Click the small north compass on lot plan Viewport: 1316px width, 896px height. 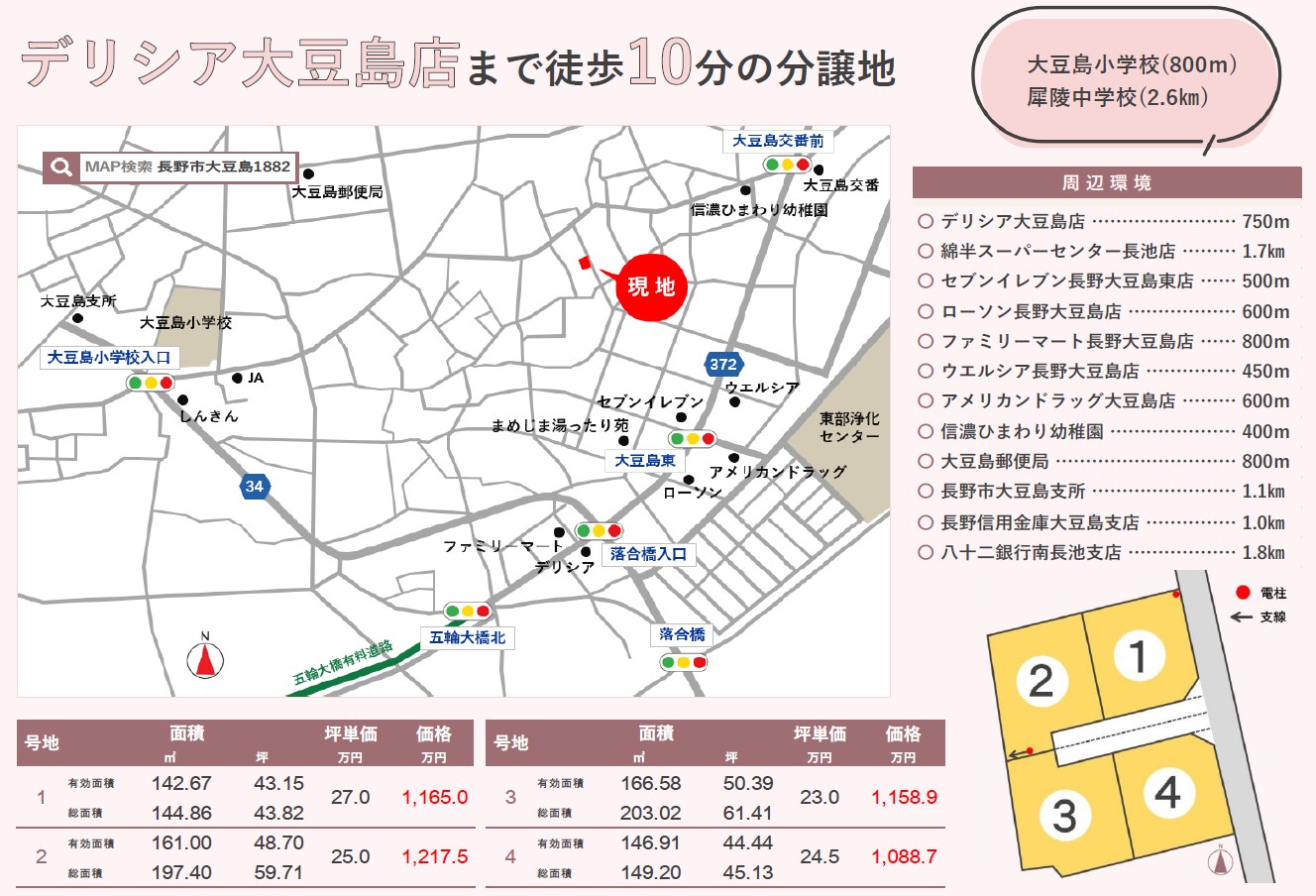1221,860
